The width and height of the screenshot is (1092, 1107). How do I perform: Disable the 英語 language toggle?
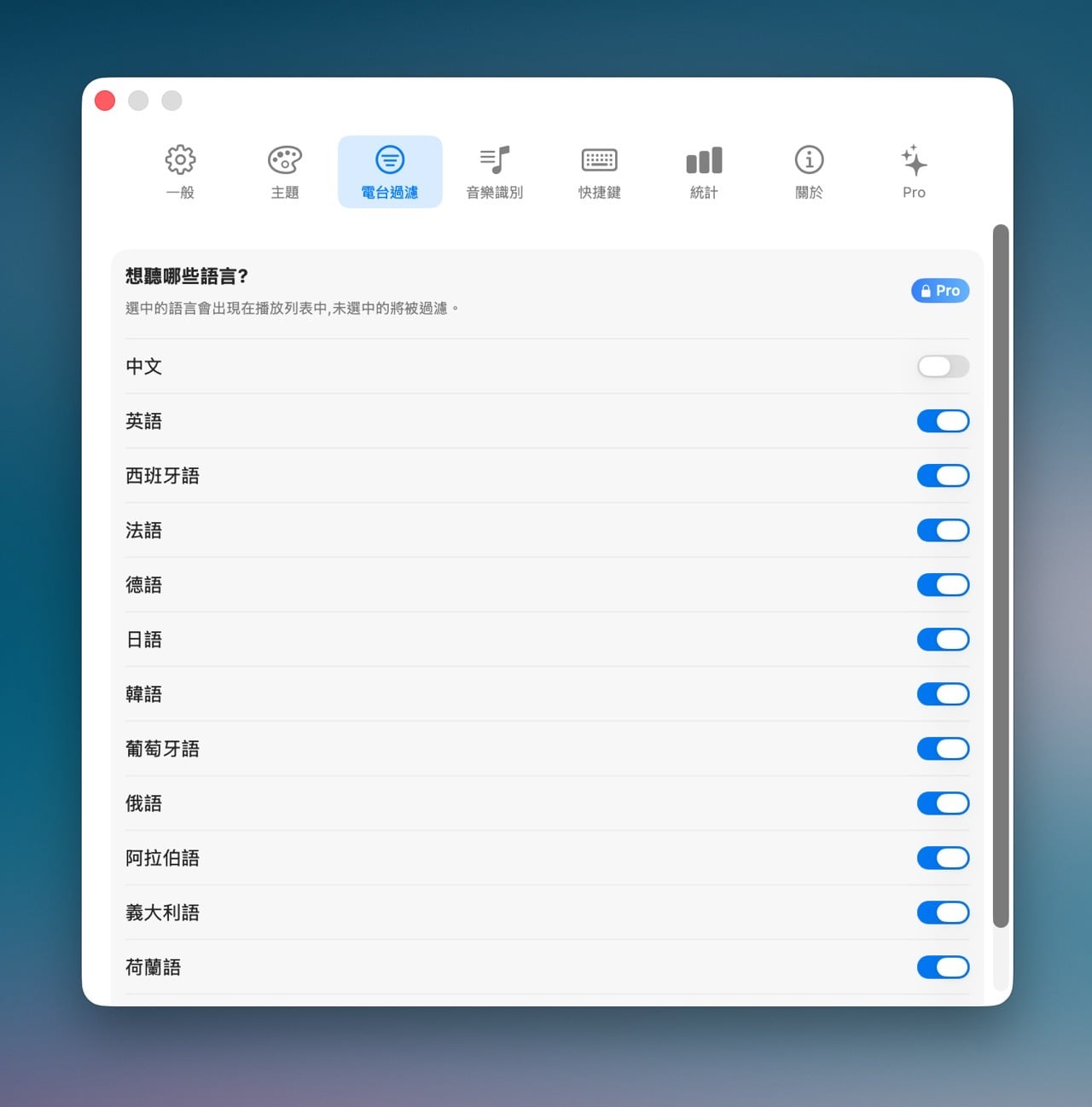(x=944, y=421)
